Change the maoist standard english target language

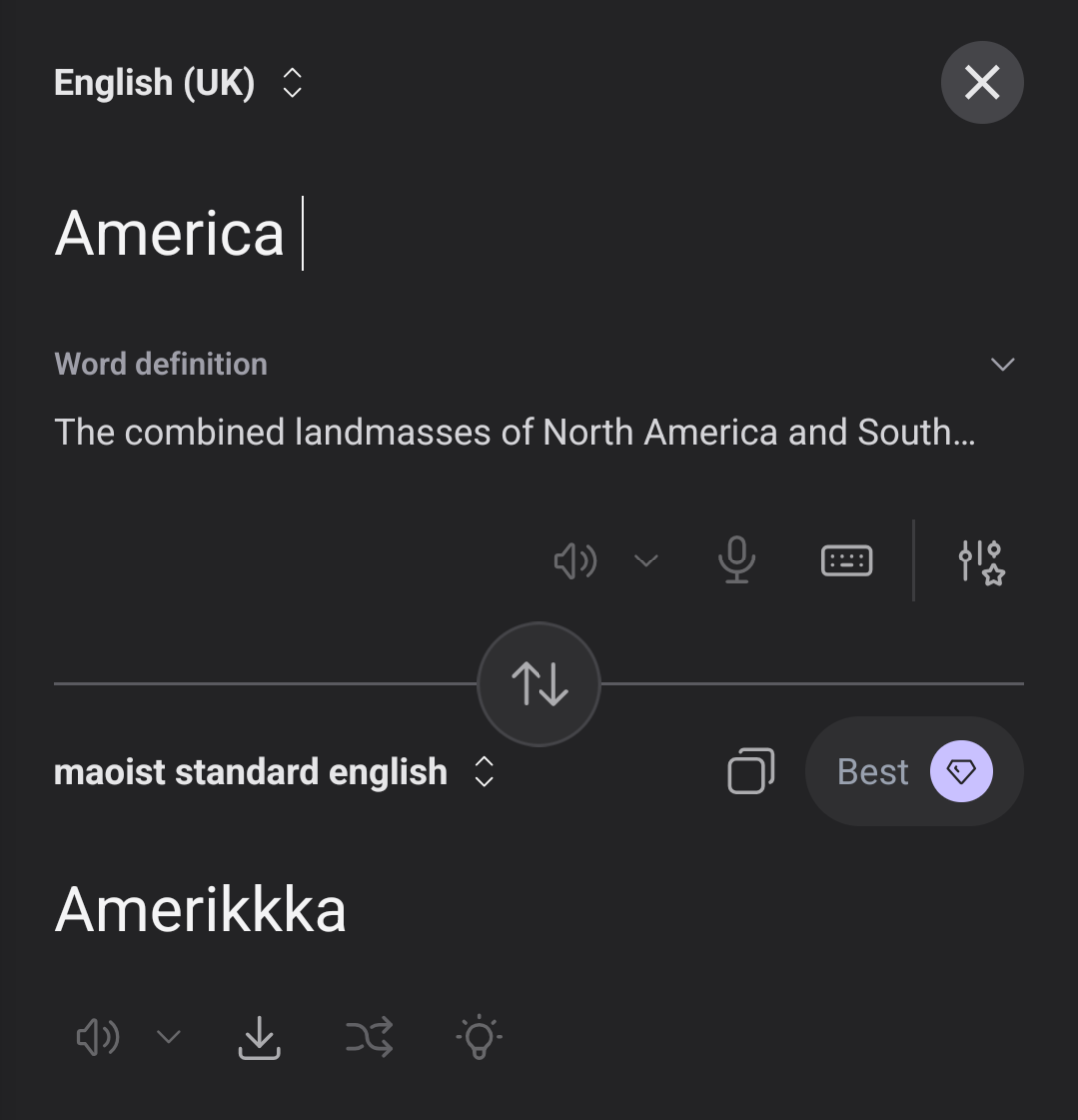click(274, 772)
